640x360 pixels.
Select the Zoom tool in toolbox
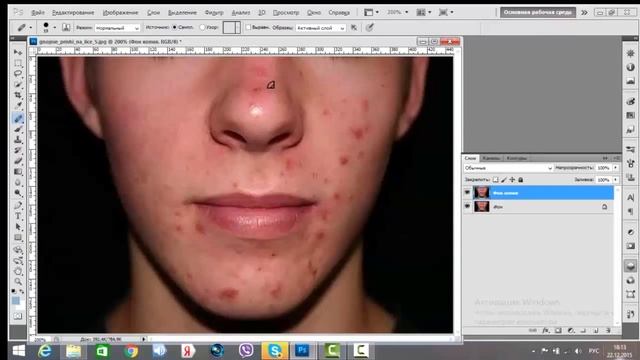pos(18,282)
